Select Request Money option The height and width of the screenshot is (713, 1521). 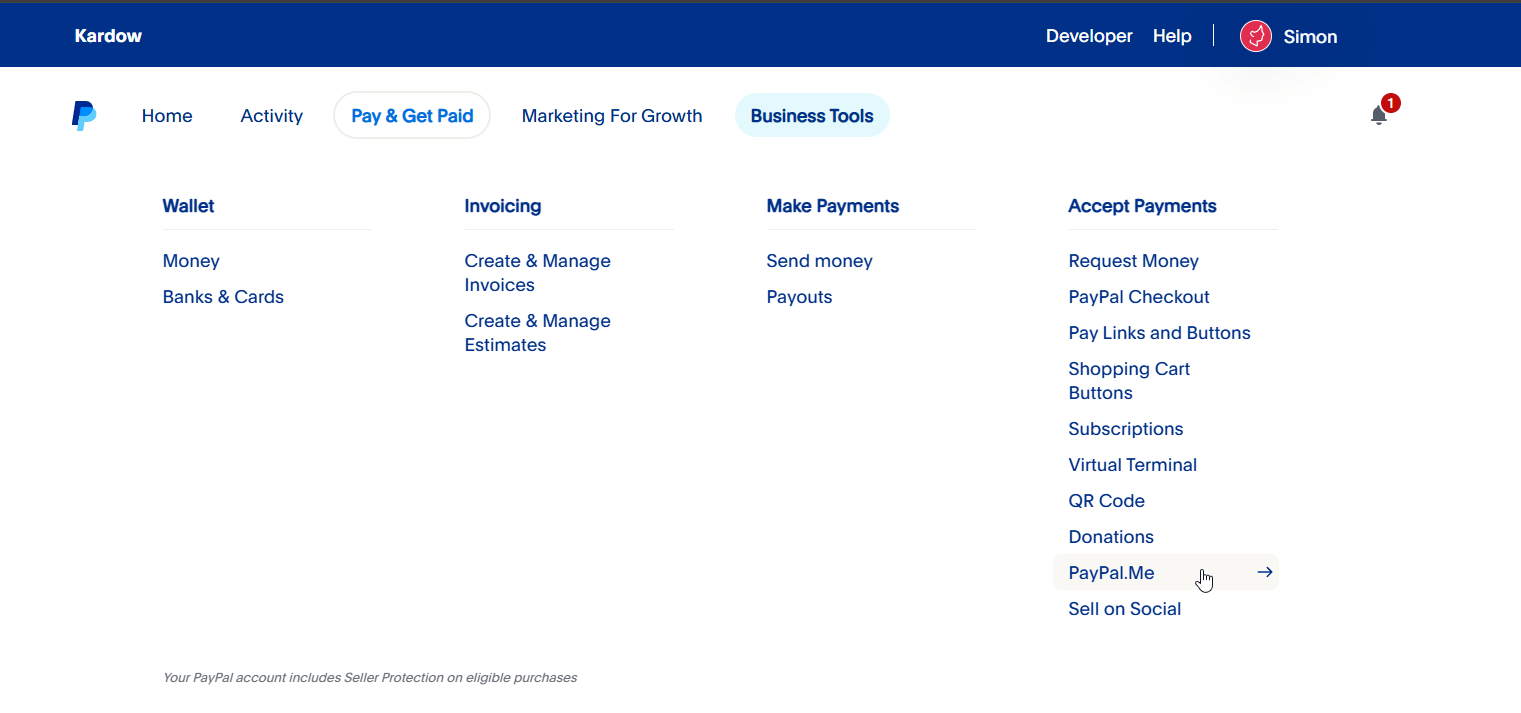pyautogui.click(x=1133, y=261)
